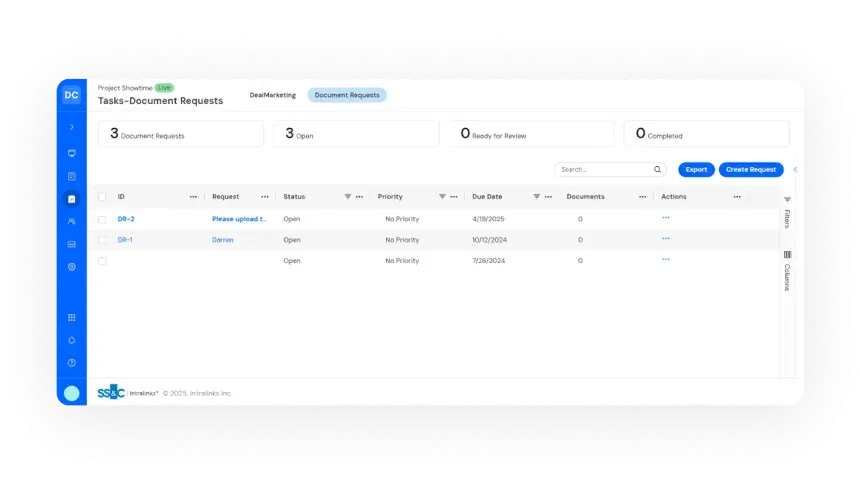The height and width of the screenshot is (485, 860).
Task: Open the monitor icon in the sidebar
Action: pyautogui.click(x=71, y=153)
